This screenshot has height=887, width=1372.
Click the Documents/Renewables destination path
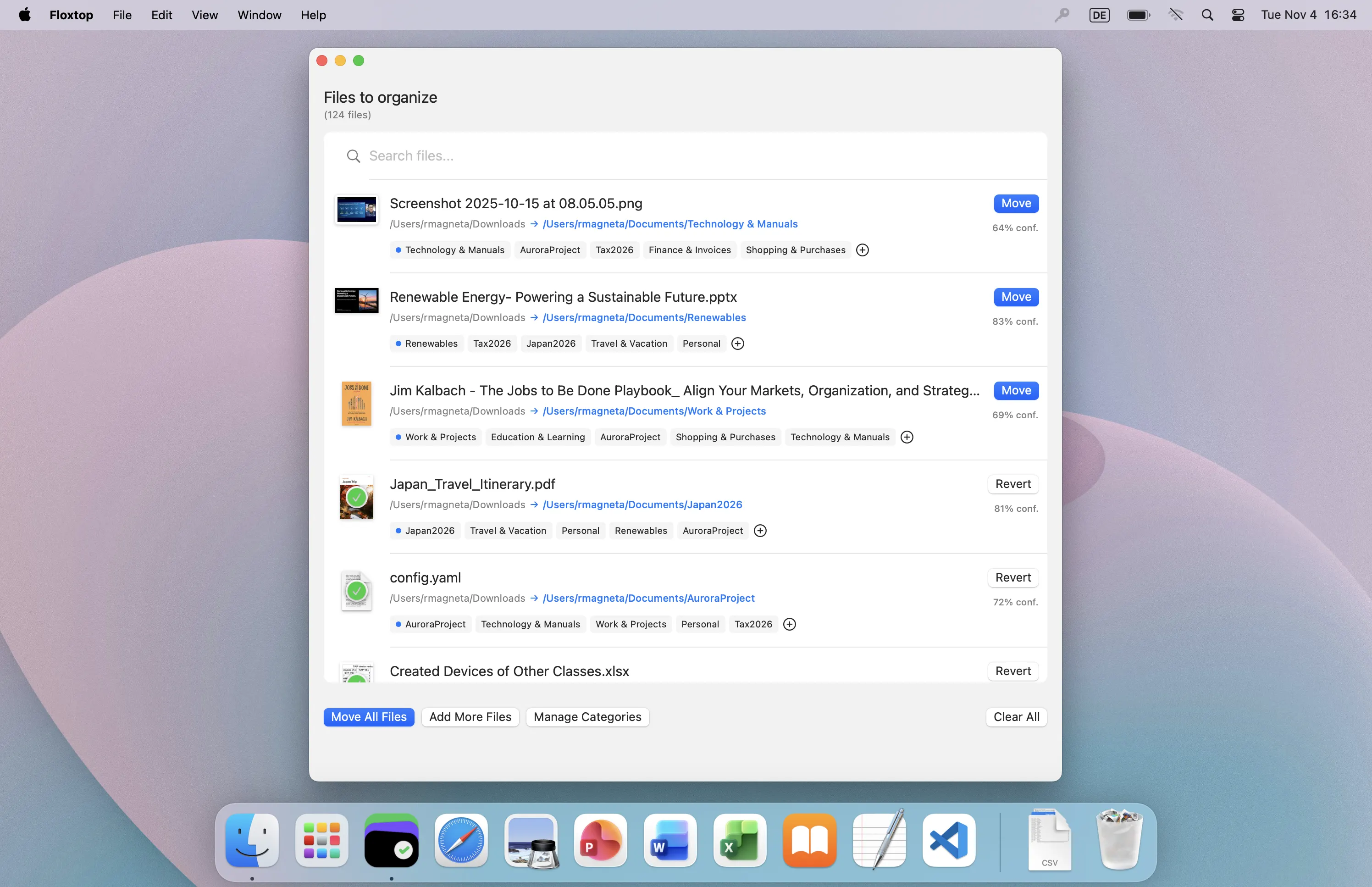[644, 318]
